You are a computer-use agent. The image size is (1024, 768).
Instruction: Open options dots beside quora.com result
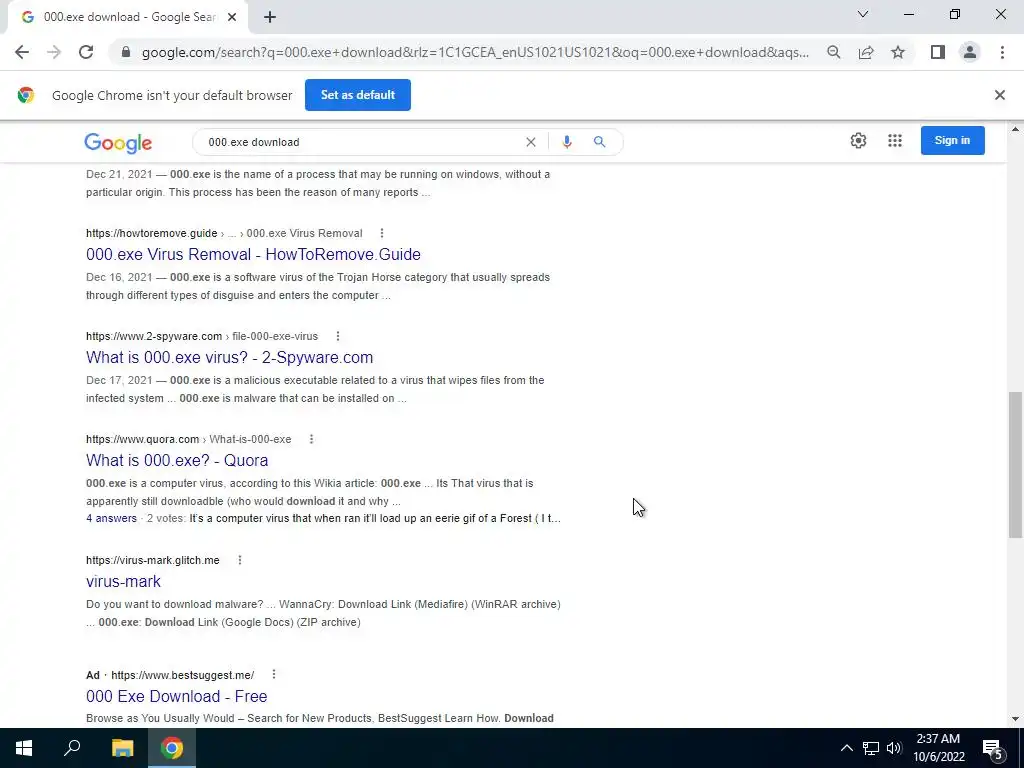[x=312, y=439]
